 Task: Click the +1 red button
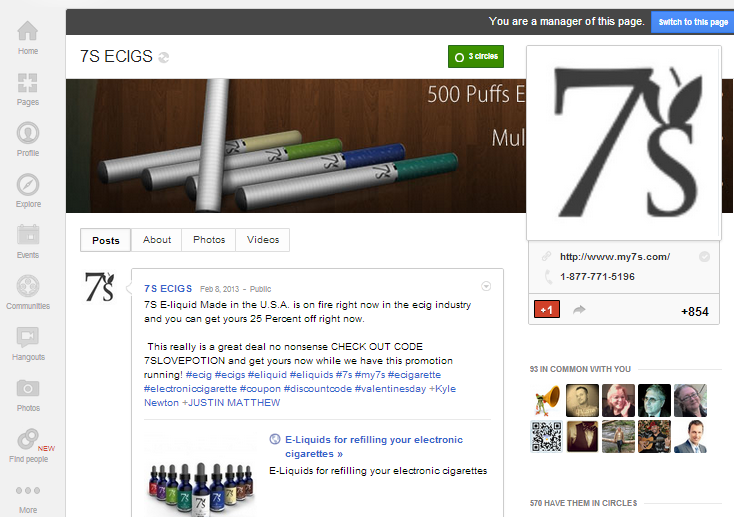pos(547,310)
